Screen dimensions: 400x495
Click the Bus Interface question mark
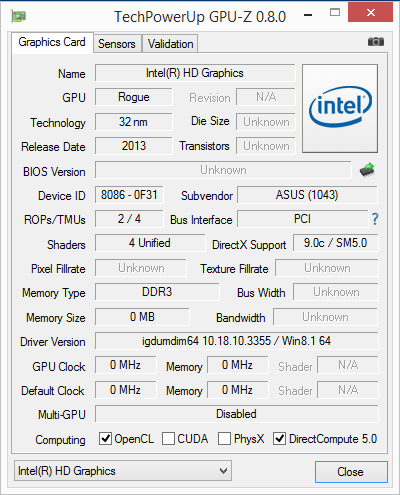(375, 219)
